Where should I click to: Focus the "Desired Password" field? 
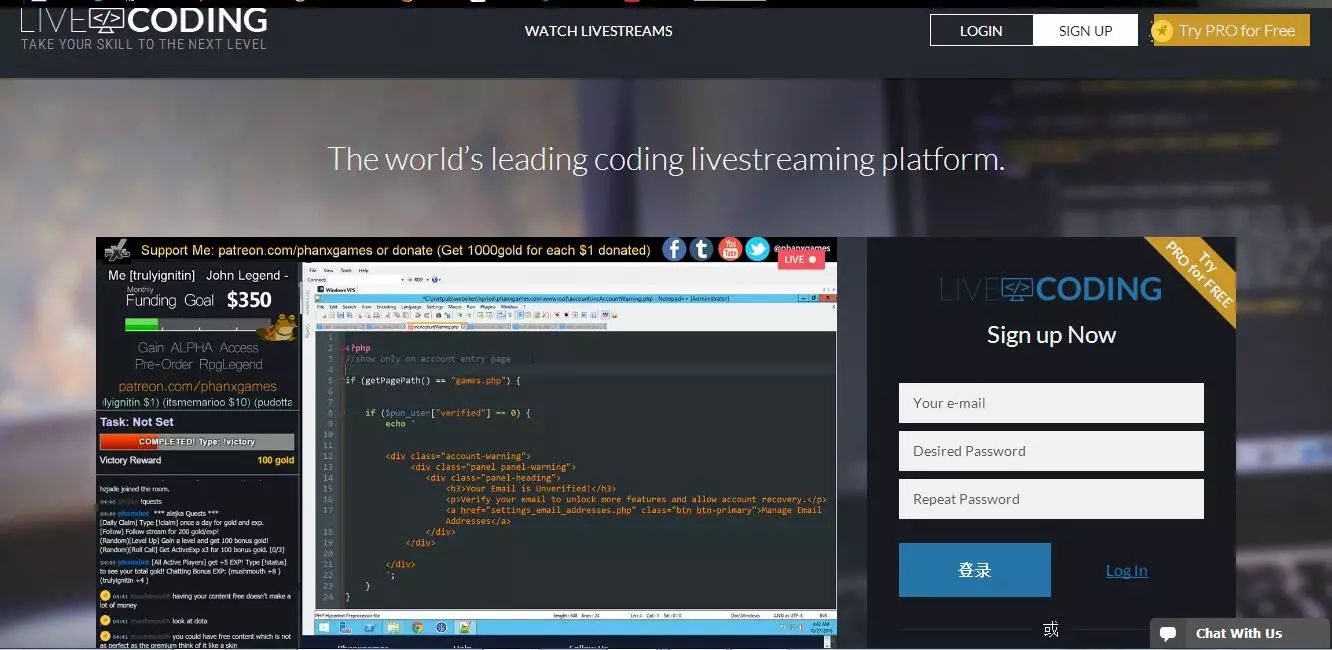tap(1051, 451)
